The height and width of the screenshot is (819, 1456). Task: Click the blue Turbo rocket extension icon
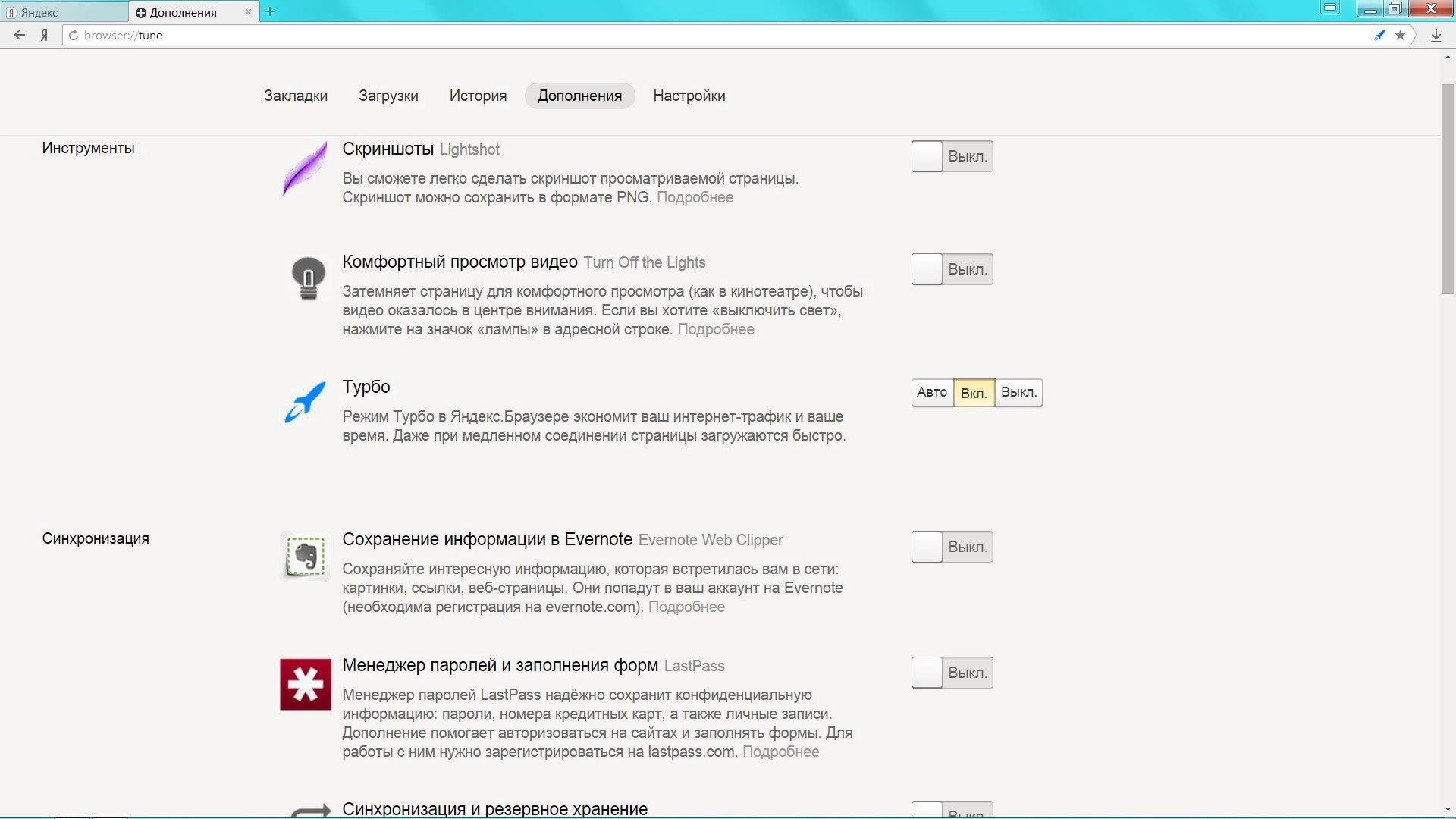click(x=305, y=402)
